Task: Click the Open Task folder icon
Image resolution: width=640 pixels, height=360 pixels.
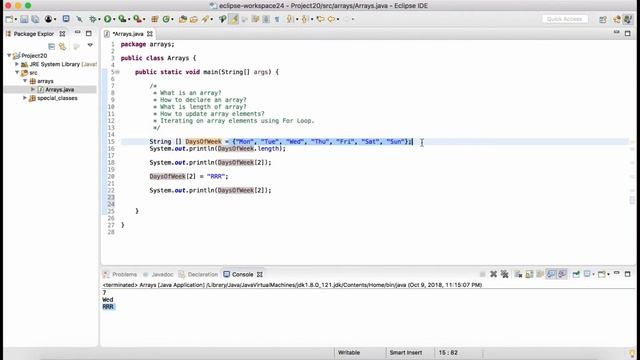Action: click(x=193, y=19)
